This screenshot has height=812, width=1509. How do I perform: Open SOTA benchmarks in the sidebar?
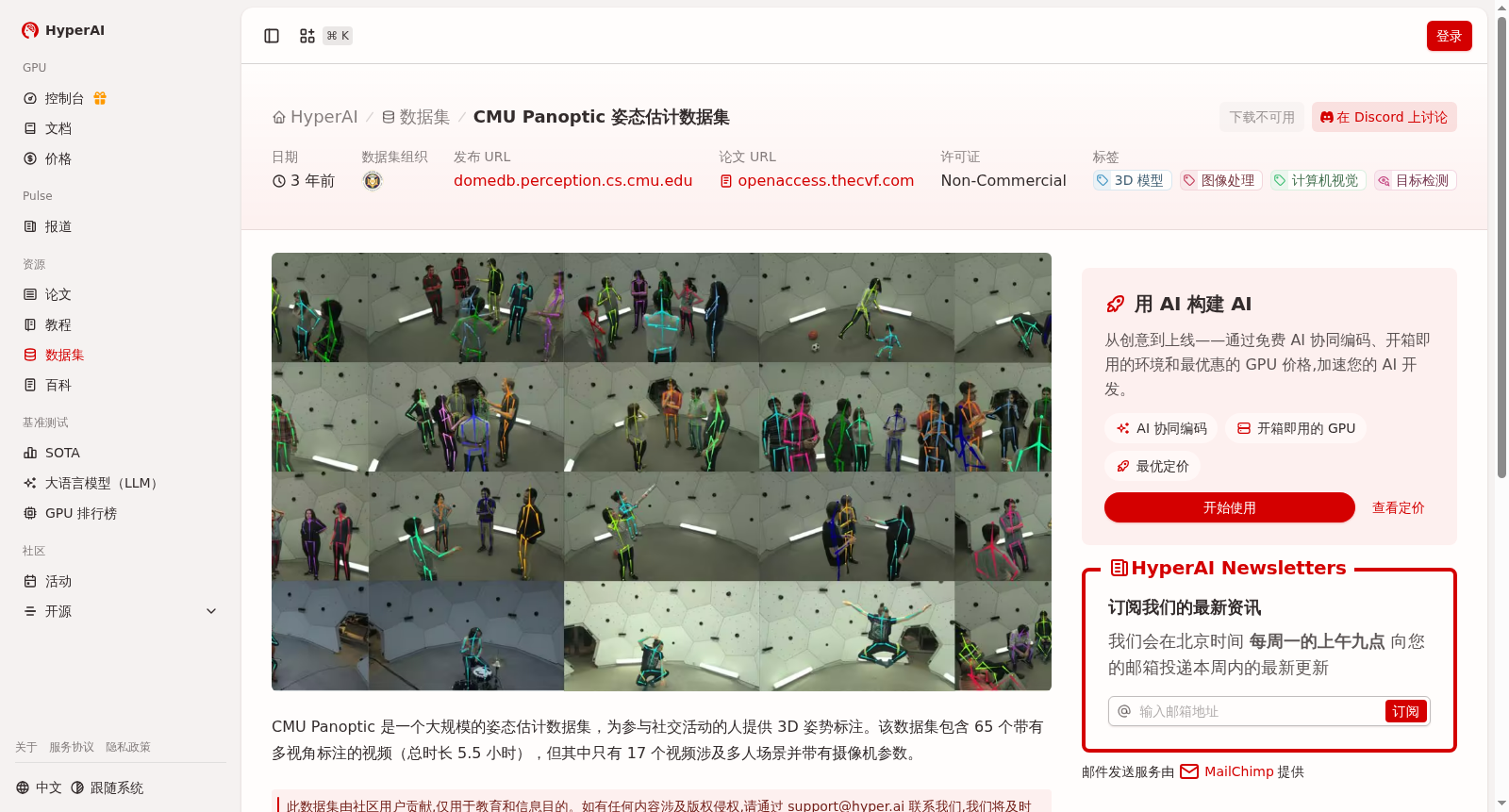pyautogui.click(x=62, y=453)
